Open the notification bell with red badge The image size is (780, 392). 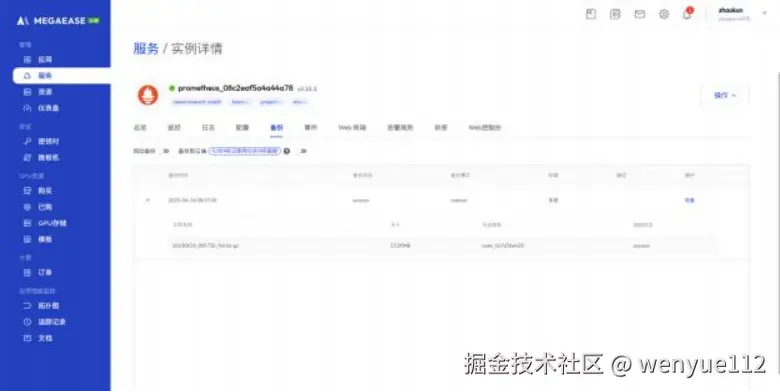point(687,13)
